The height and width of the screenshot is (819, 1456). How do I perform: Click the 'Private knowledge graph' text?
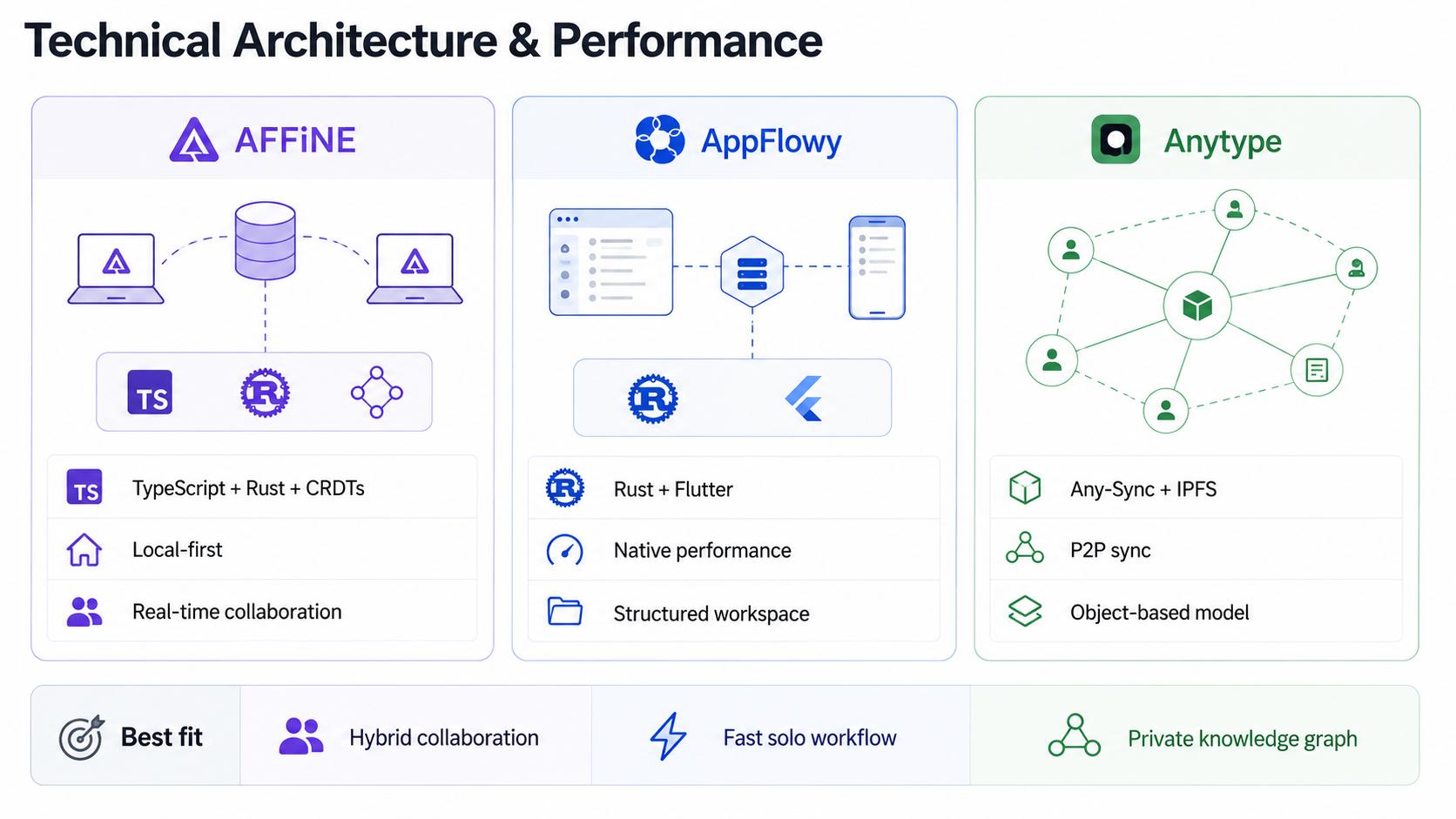[1243, 739]
